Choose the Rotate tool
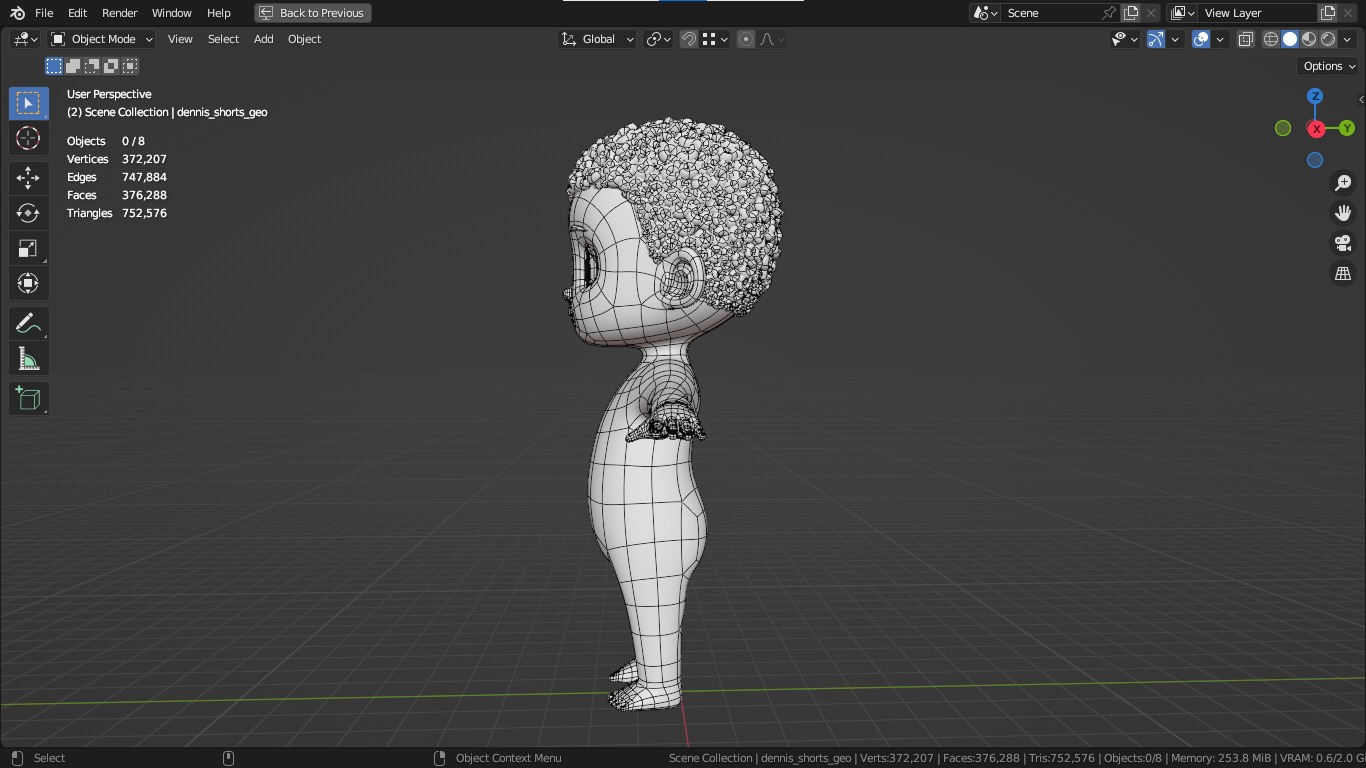The width and height of the screenshot is (1366, 768). coord(28,213)
